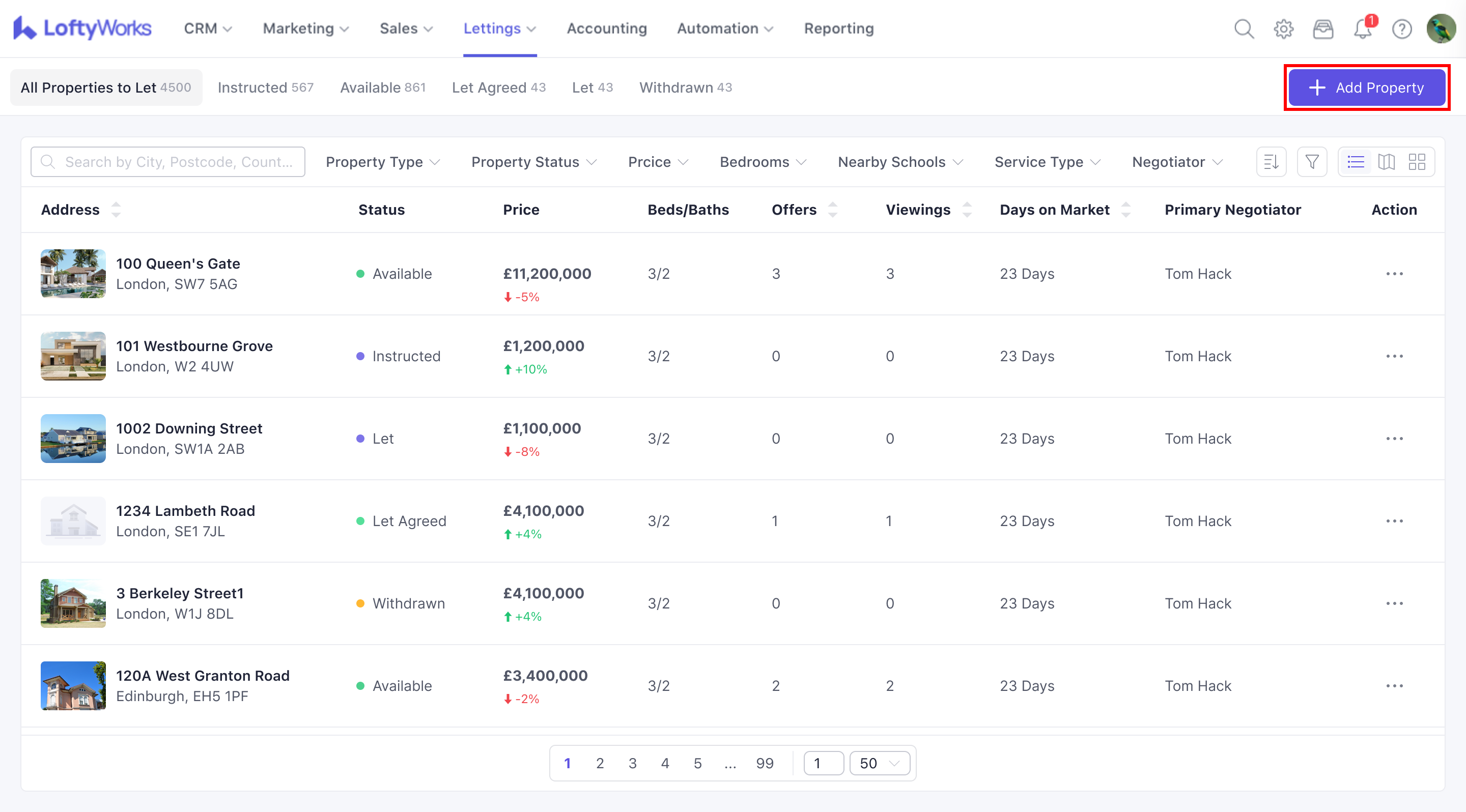This screenshot has height=812, width=1466.
Task: Click the sort order icon
Action: click(1271, 162)
